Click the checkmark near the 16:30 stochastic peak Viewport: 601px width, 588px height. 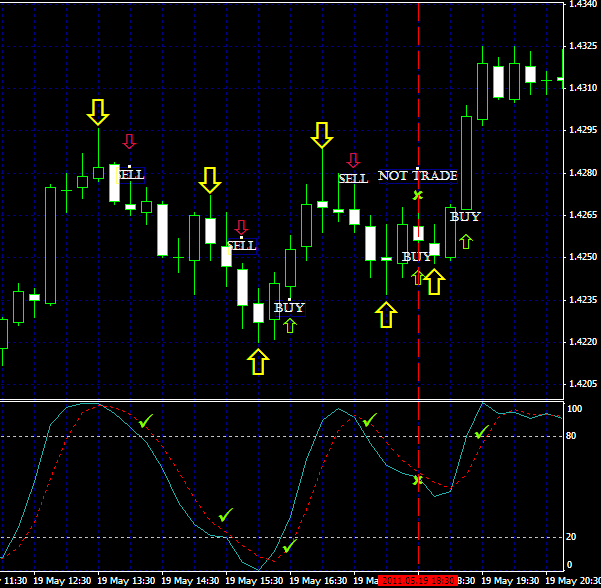pos(369,420)
